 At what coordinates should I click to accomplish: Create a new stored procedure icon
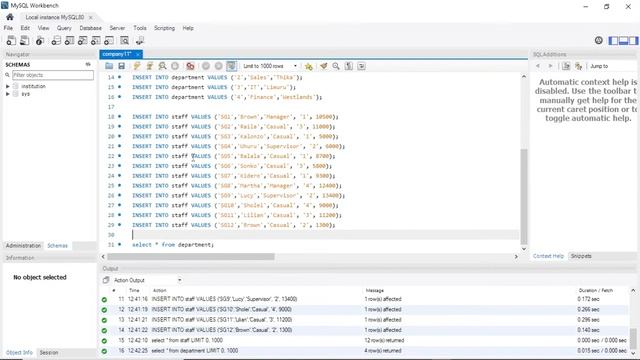click(96, 40)
